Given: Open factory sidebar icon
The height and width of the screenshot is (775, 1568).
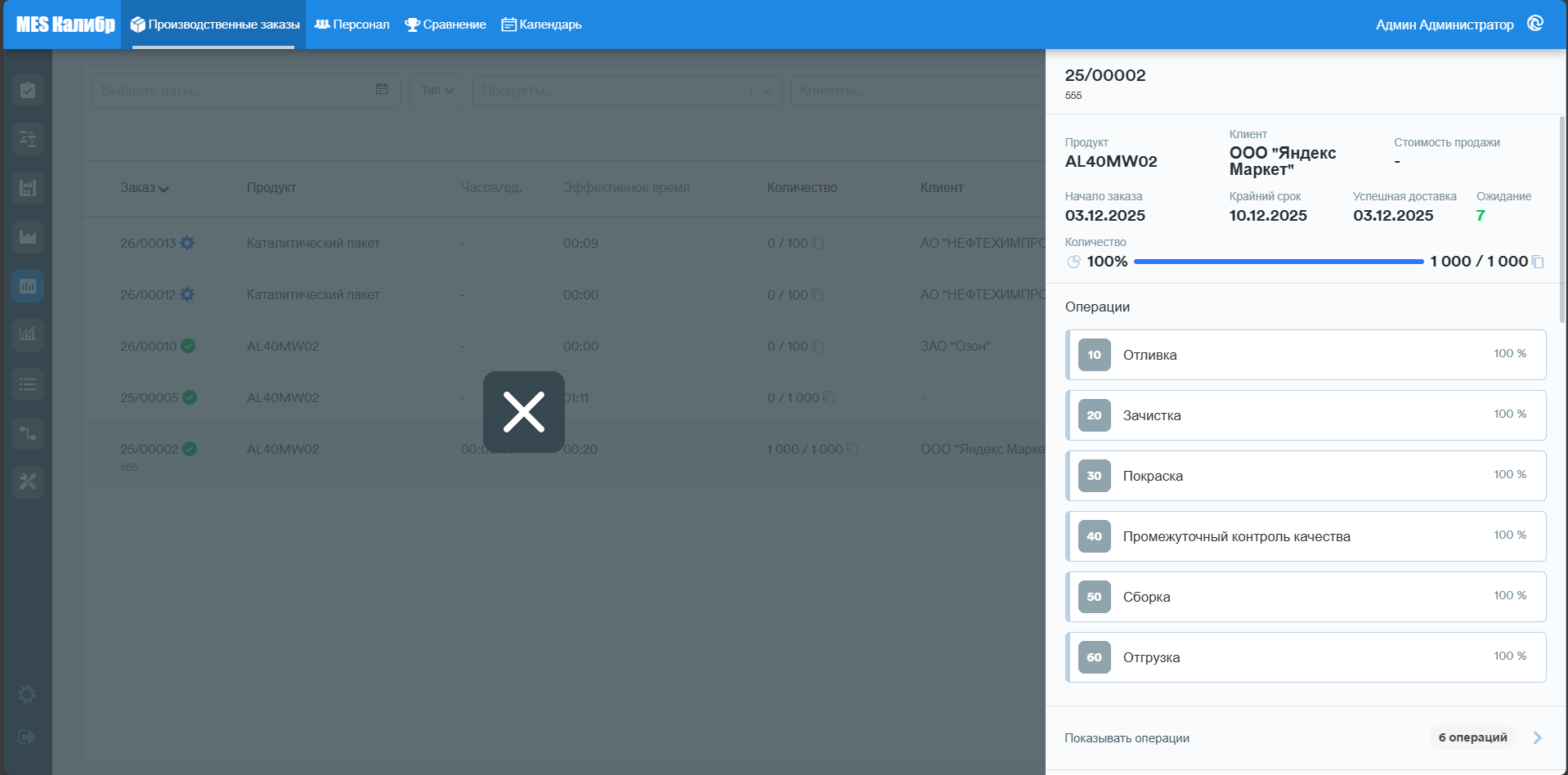Looking at the screenshot, I should coord(28,188).
